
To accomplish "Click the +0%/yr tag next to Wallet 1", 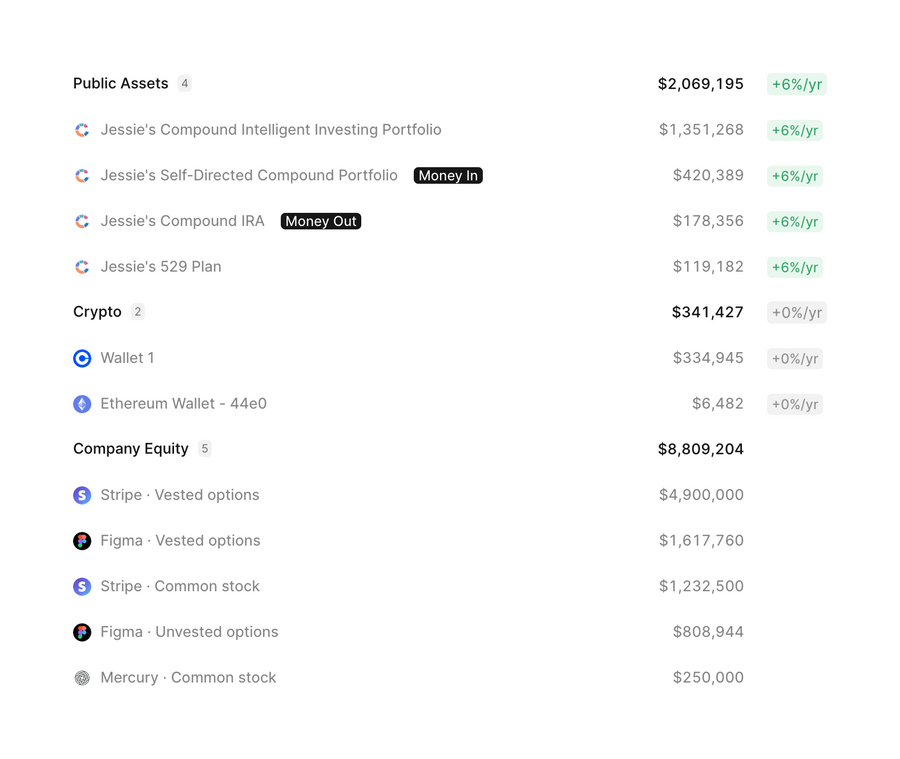I will 795,358.
